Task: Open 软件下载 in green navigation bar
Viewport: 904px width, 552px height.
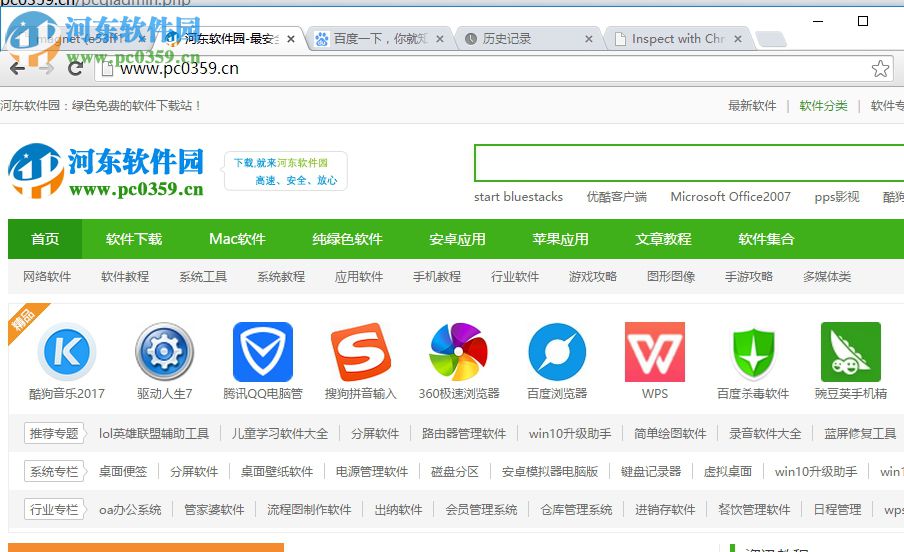Action: click(134, 239)
